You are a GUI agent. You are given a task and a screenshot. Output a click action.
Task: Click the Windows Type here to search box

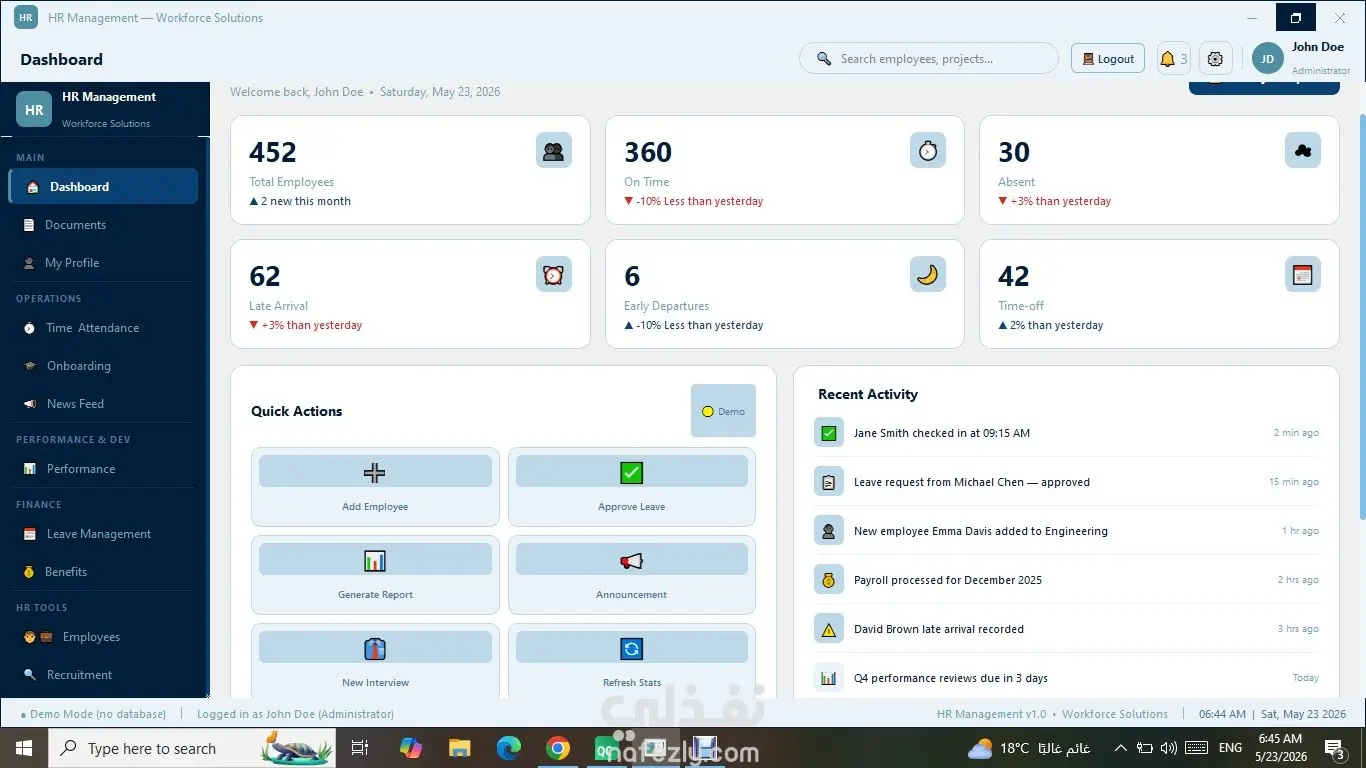click(192, 748)
